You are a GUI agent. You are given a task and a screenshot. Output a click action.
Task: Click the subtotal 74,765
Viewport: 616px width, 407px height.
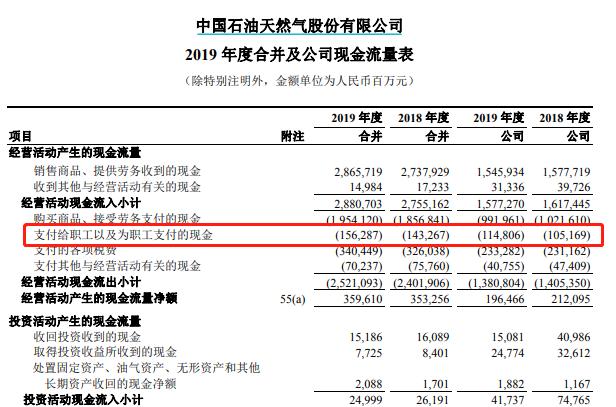[x=574, y=400]
